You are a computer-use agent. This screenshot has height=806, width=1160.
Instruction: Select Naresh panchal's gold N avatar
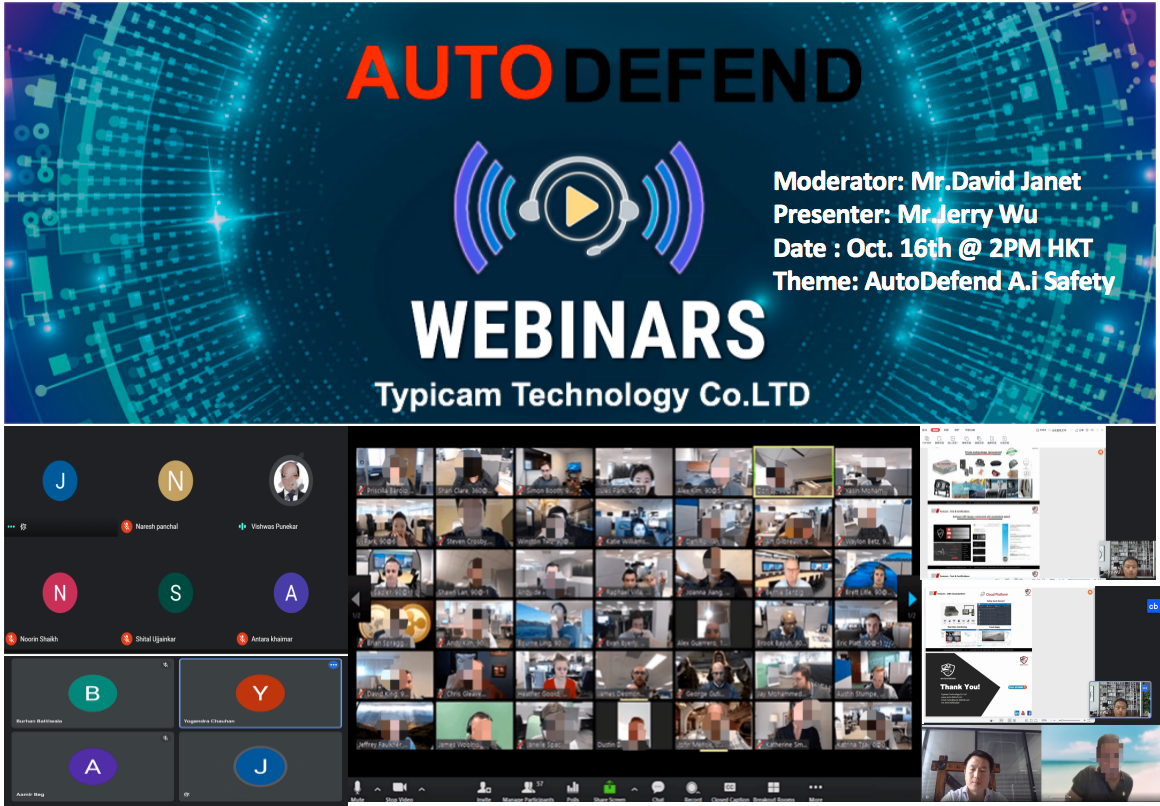tap(175, 480)
